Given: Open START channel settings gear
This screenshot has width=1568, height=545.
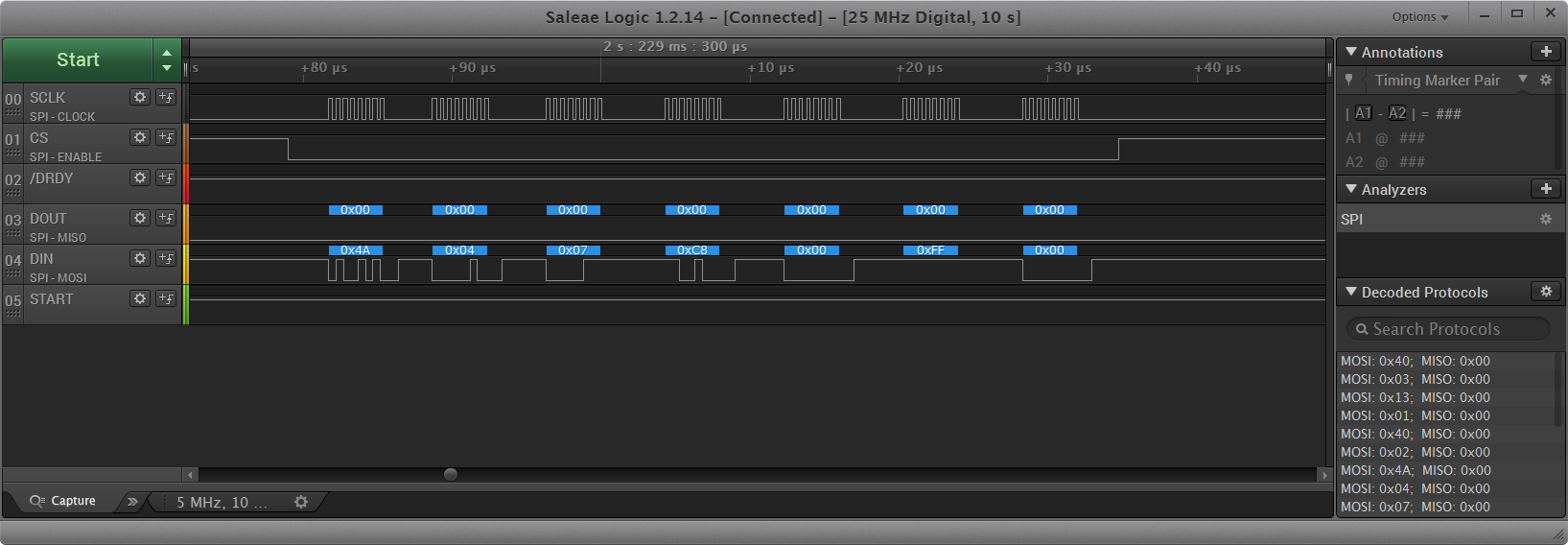Looking at the screenshot, I should click(x=140, y=298).
